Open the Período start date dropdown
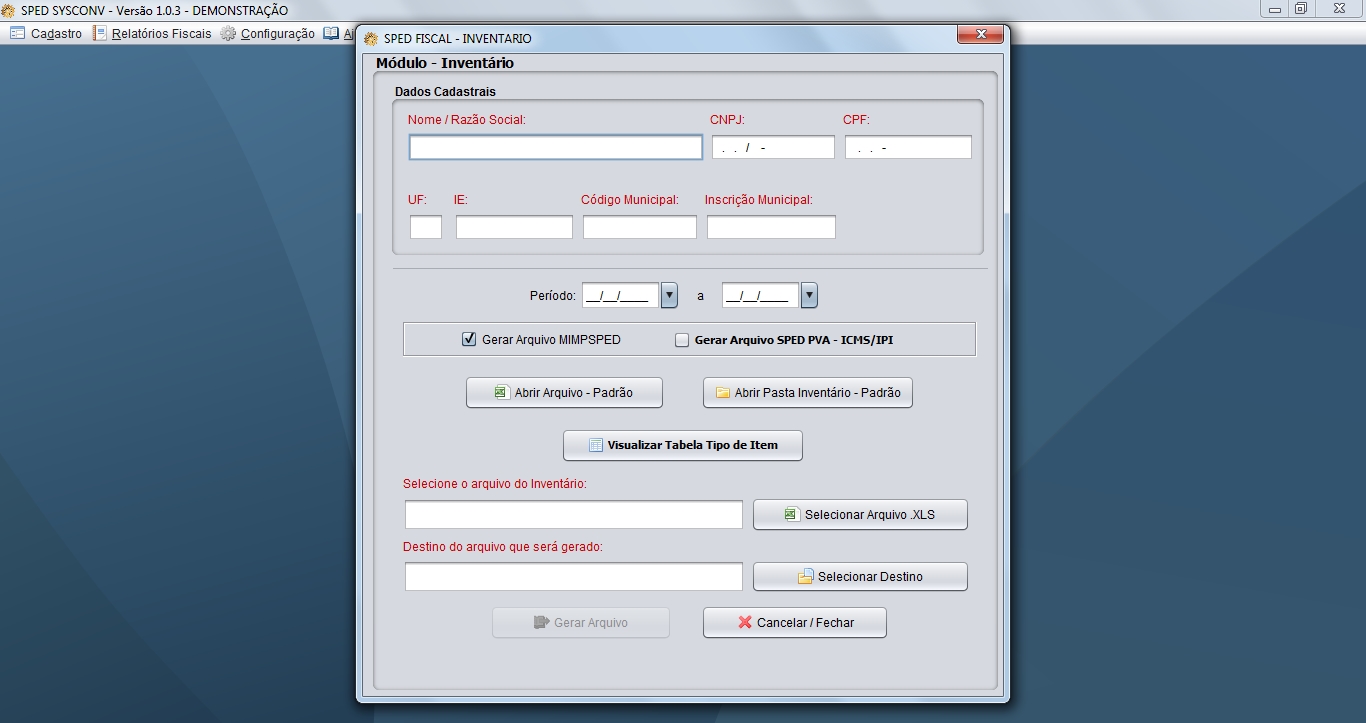The width and height of the screenshot is (1366, 723). pyautogui.click(x=670, y=296)
